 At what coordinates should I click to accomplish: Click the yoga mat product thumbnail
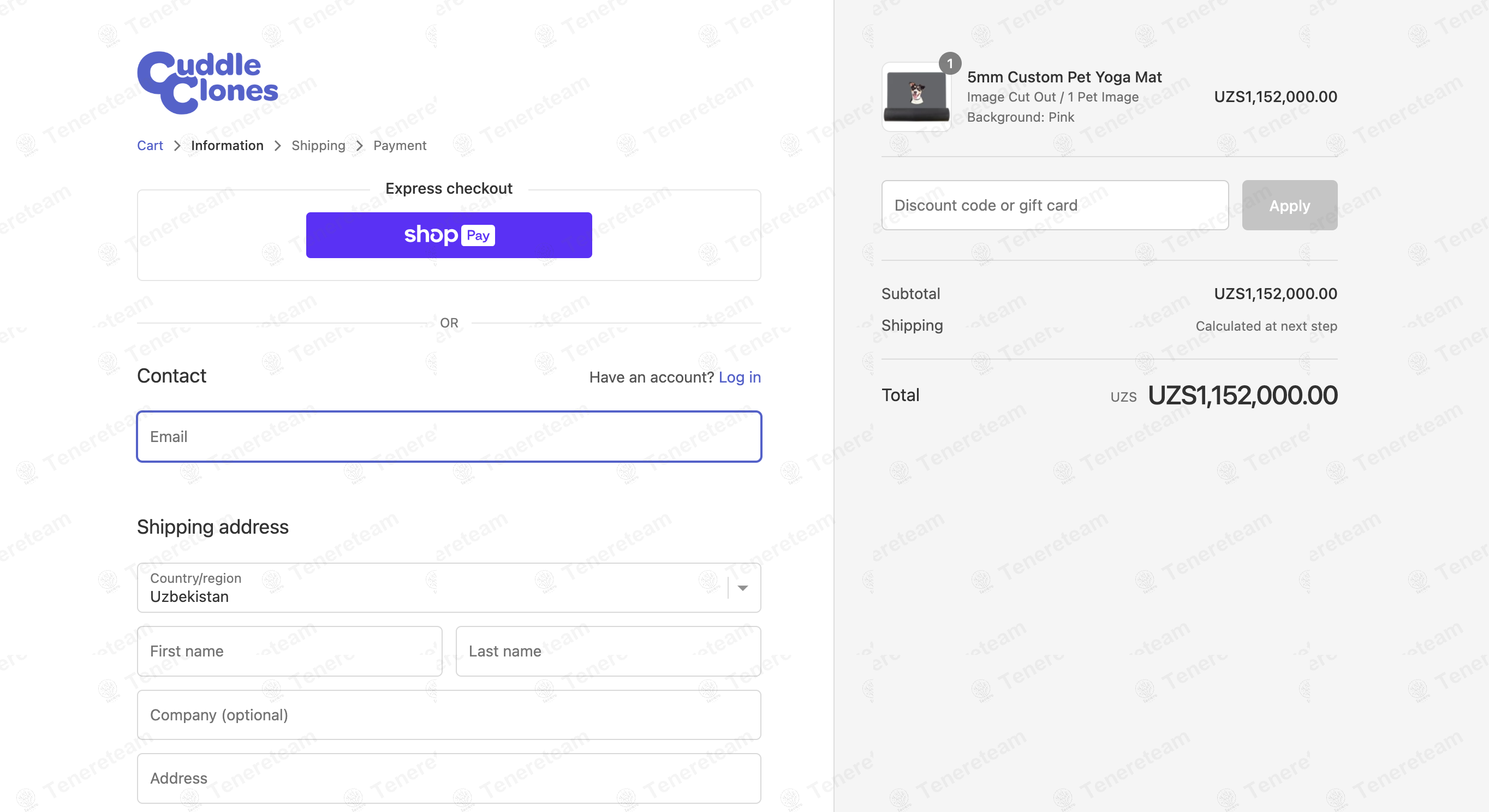pos(915,97)
